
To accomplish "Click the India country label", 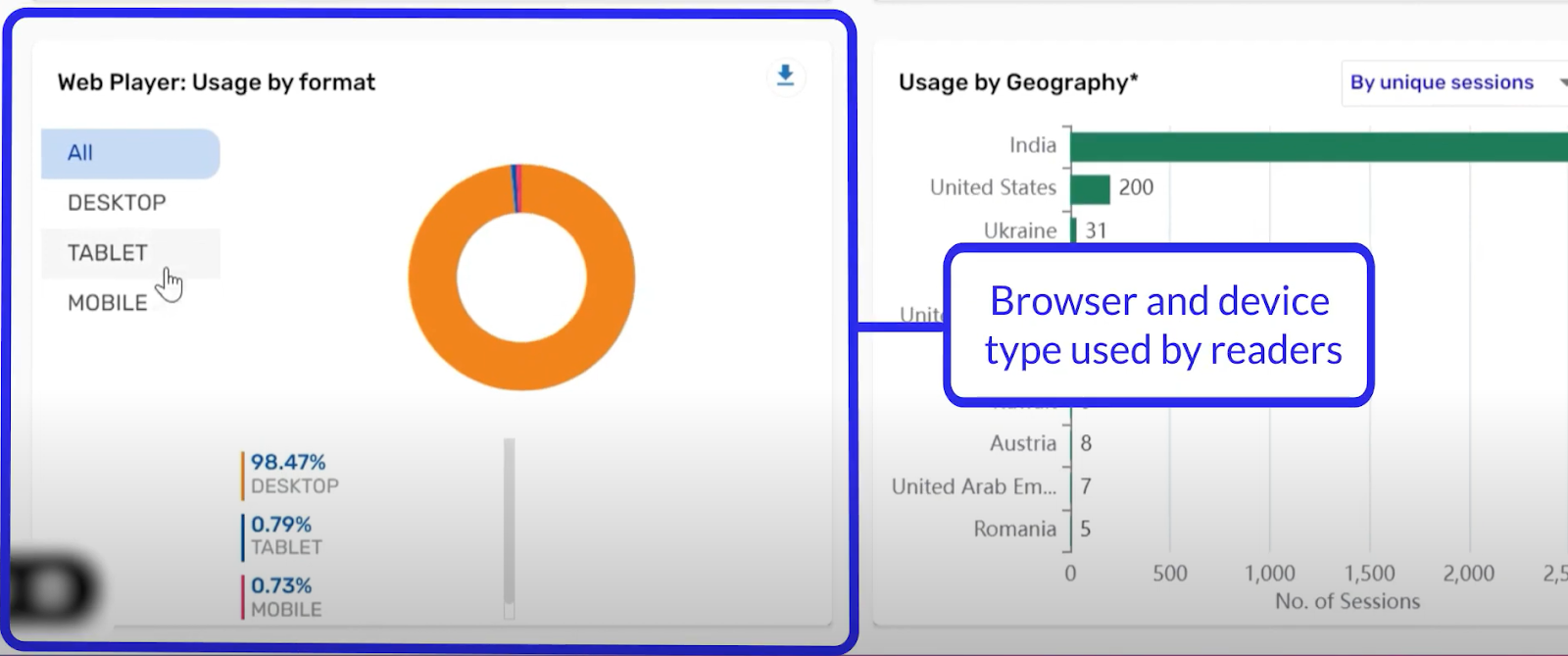I will point(1033,145).
